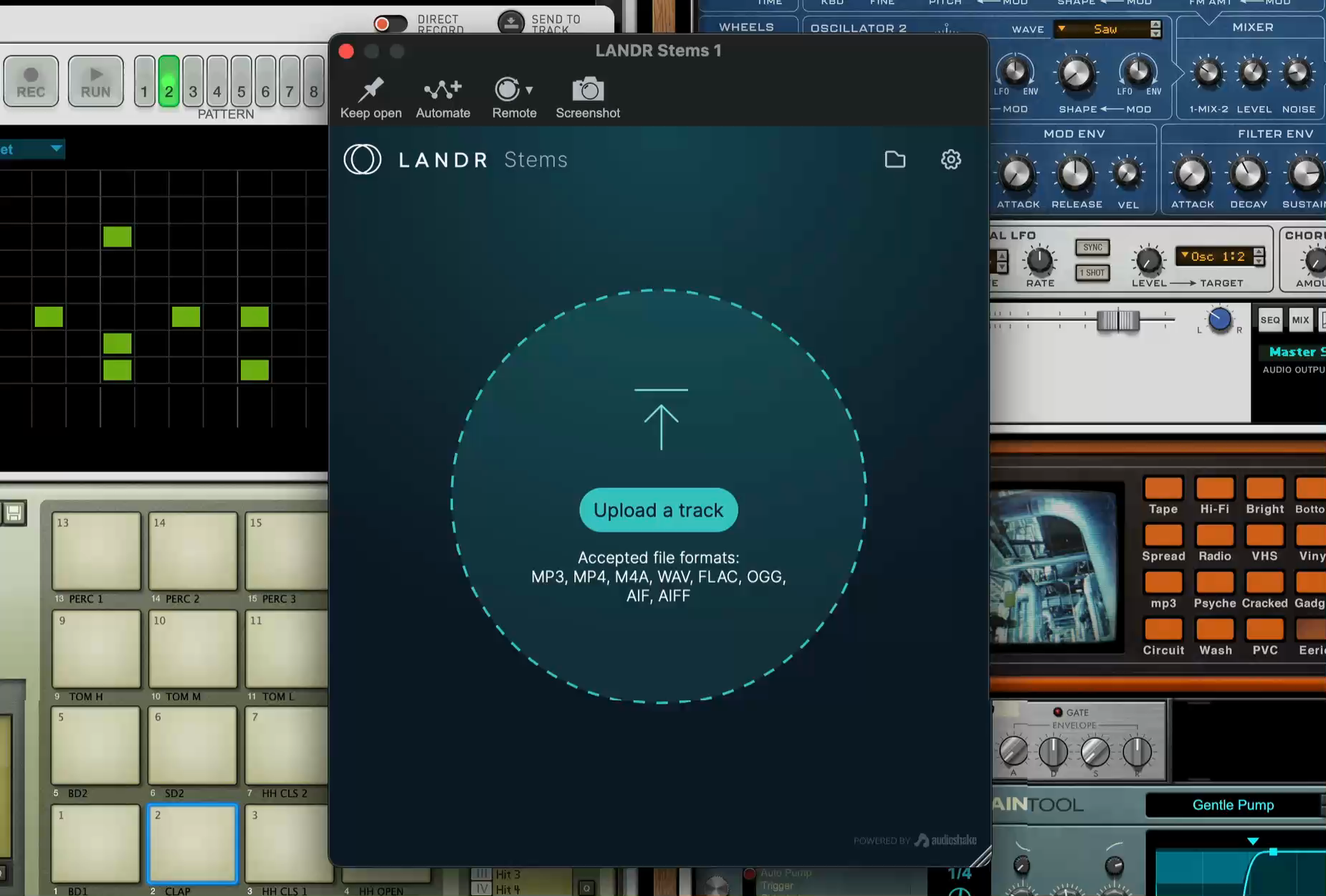Screen dimensions: 1326x896
Task: Click the Send To Track download icon
Action: pos(511,23)
